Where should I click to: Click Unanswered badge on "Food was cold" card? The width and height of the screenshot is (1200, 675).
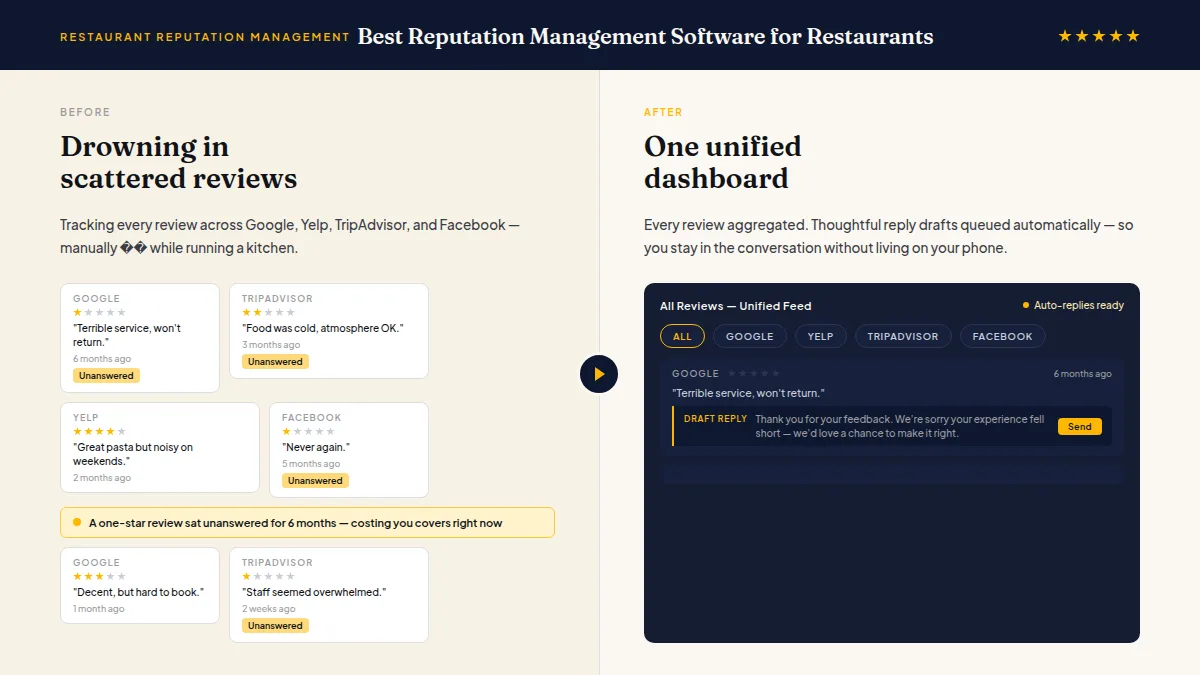tap(275, 361)
